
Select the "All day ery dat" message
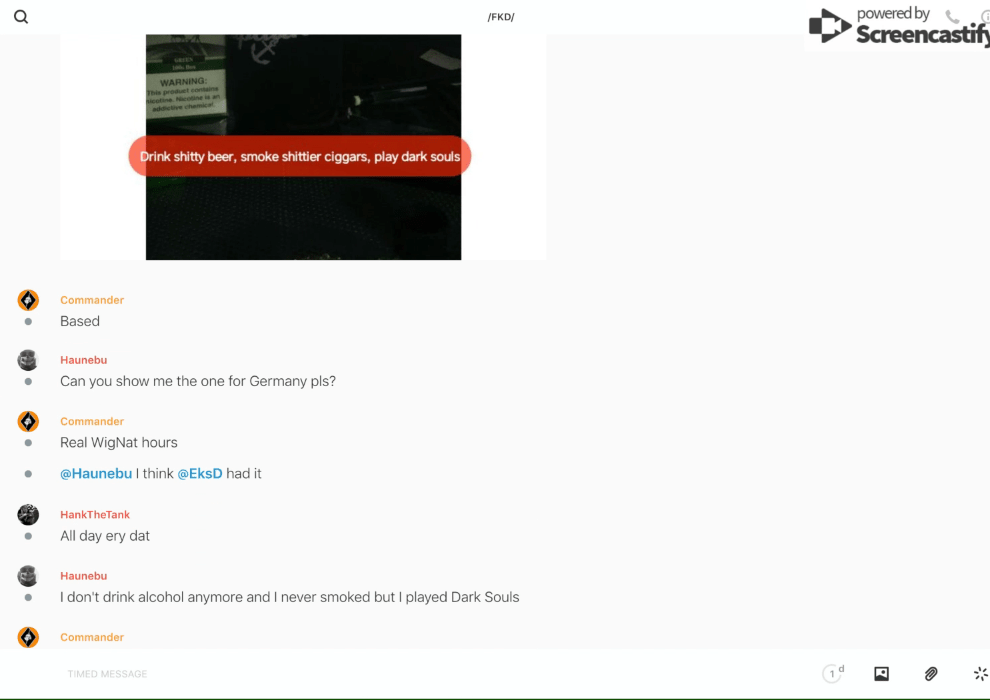coord(105,536)
